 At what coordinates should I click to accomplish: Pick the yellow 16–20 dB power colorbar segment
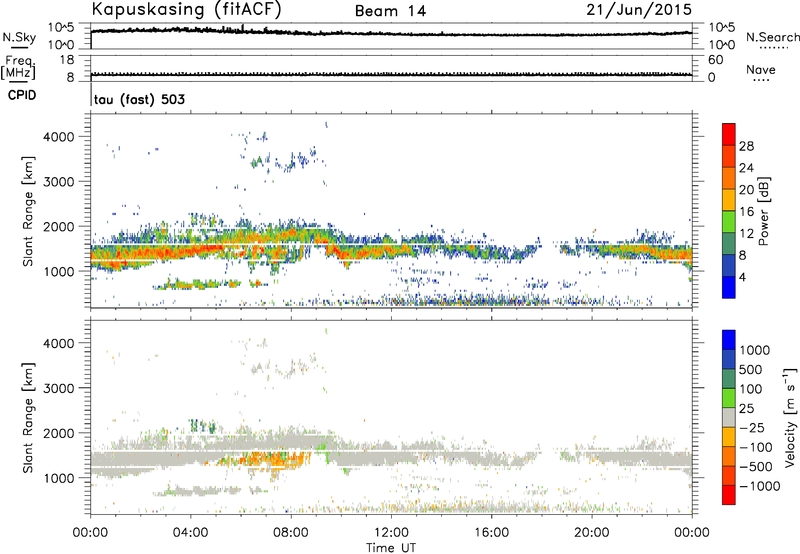point(729,199)
